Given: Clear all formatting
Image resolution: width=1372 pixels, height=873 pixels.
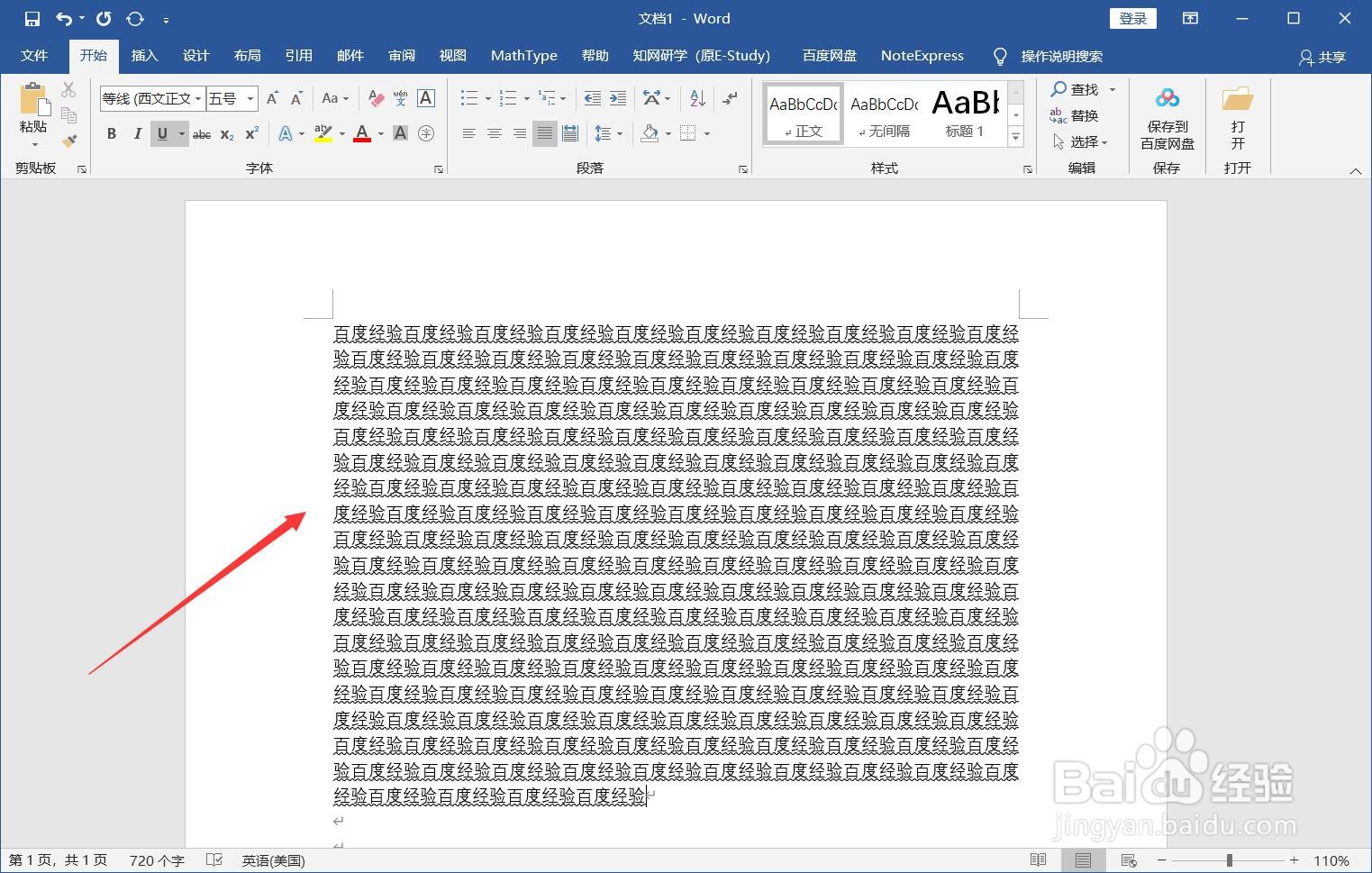Looking at the screenshot, I should click(376, 98).
